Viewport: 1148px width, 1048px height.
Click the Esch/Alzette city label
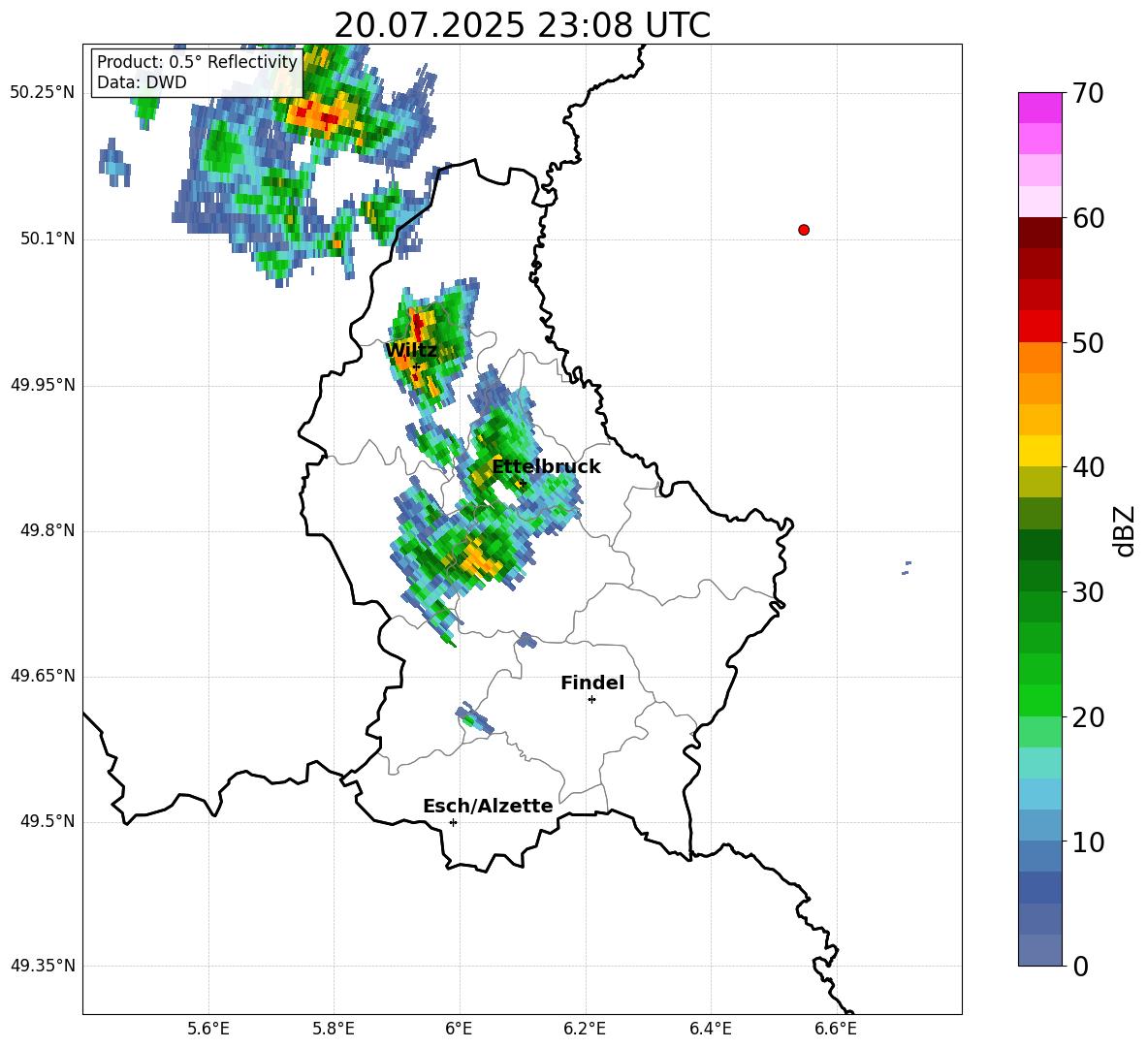488,807
